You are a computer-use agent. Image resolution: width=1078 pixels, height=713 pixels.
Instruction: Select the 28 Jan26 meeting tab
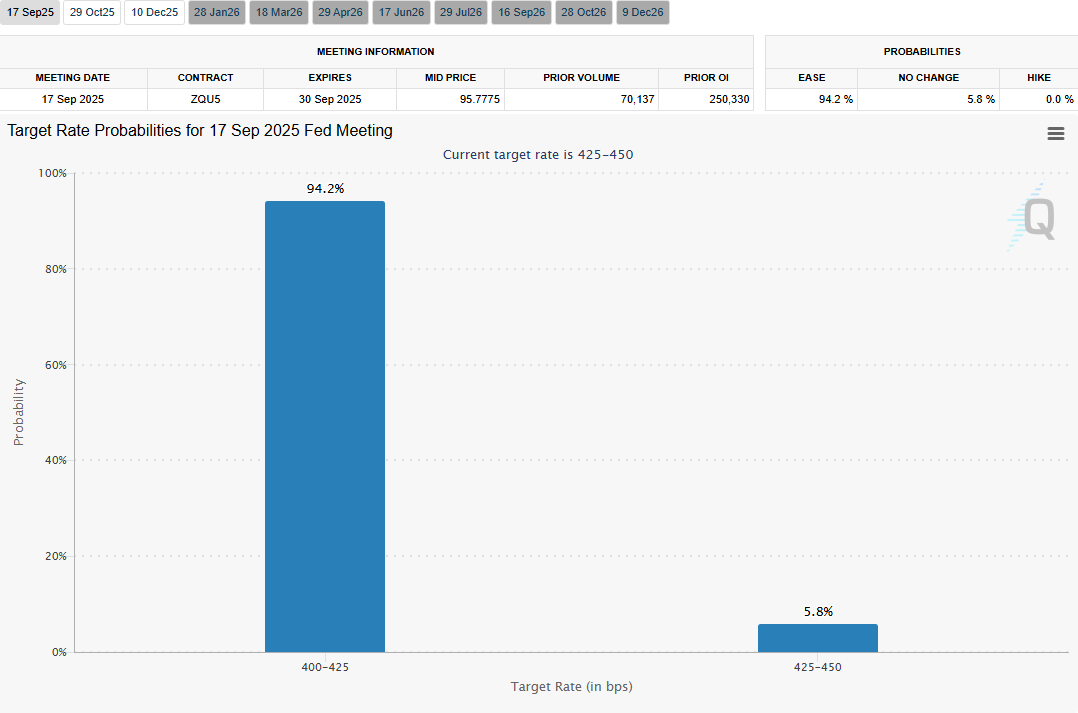click(x=217, y=13)
